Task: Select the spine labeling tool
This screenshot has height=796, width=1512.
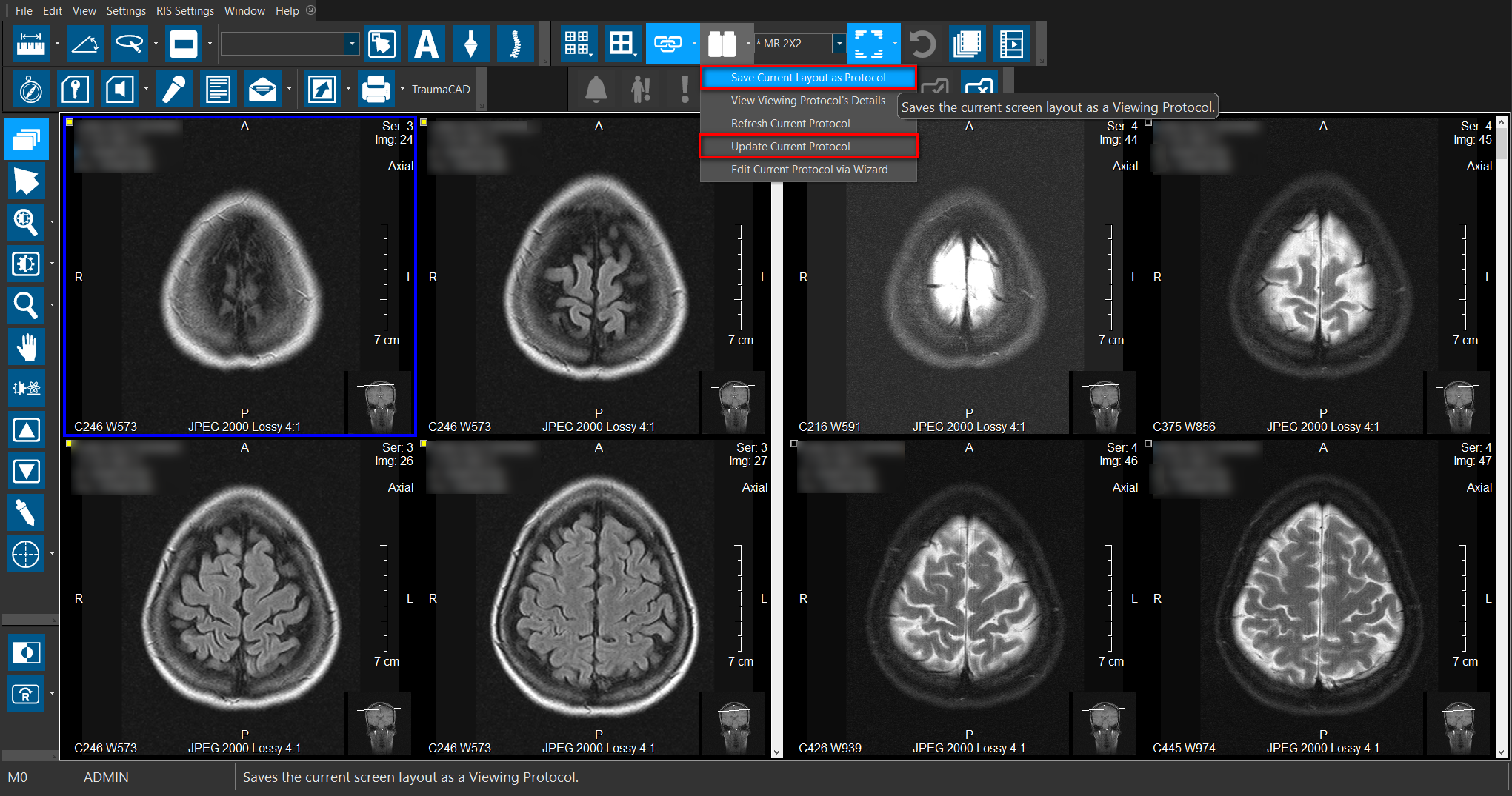Action: (515, 44)
